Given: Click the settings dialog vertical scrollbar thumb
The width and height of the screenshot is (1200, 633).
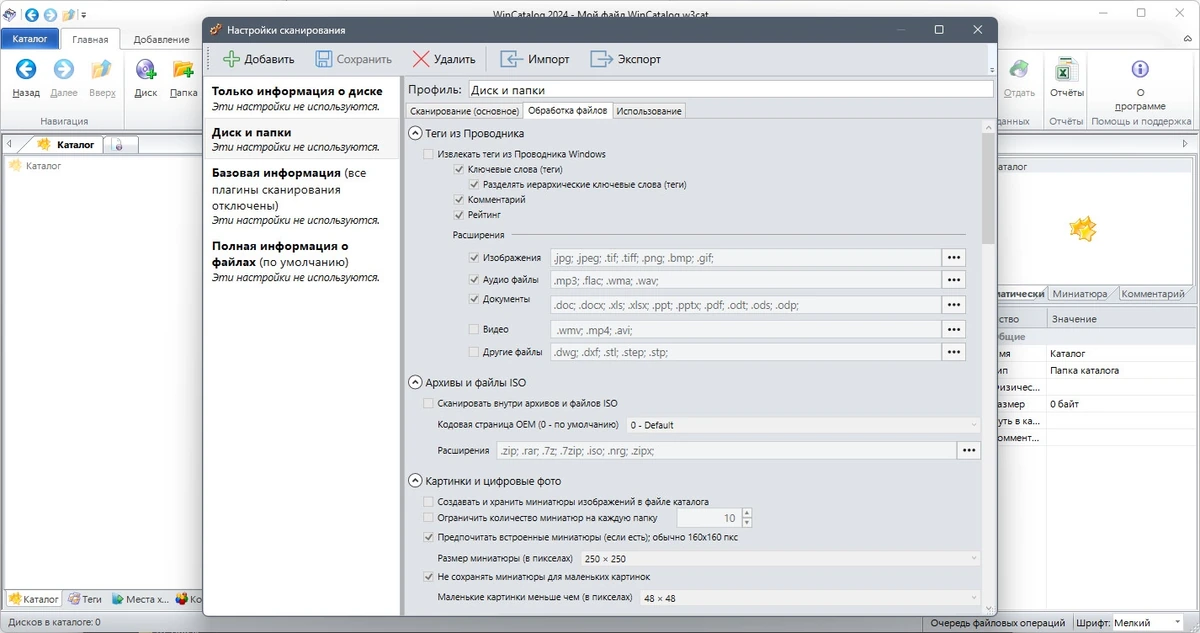Looking at the screenshot, I should pyautogui.click(x=988, y=190).
